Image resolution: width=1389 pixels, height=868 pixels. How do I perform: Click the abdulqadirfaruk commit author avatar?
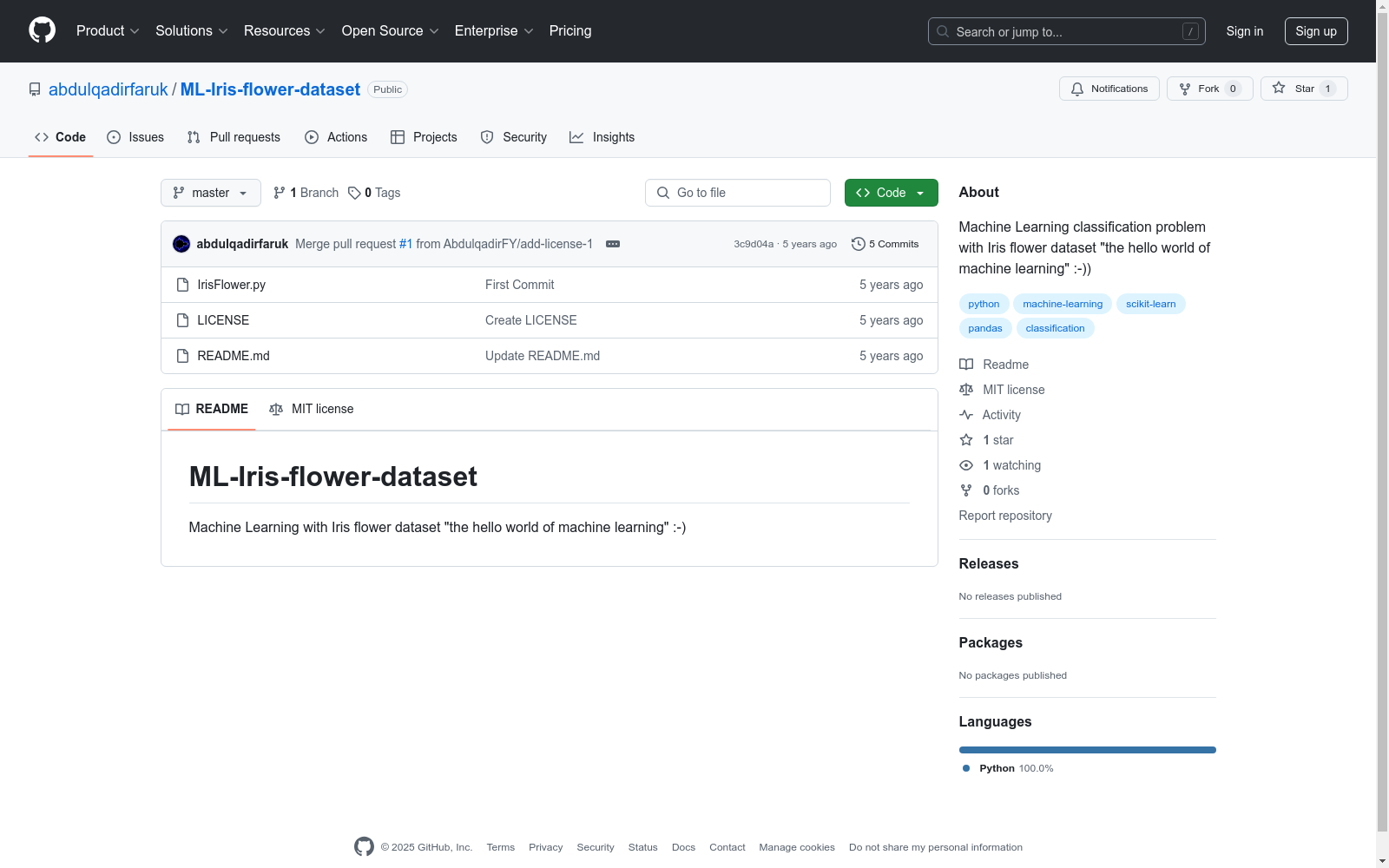pyautogui.click(x=181, y=244)
